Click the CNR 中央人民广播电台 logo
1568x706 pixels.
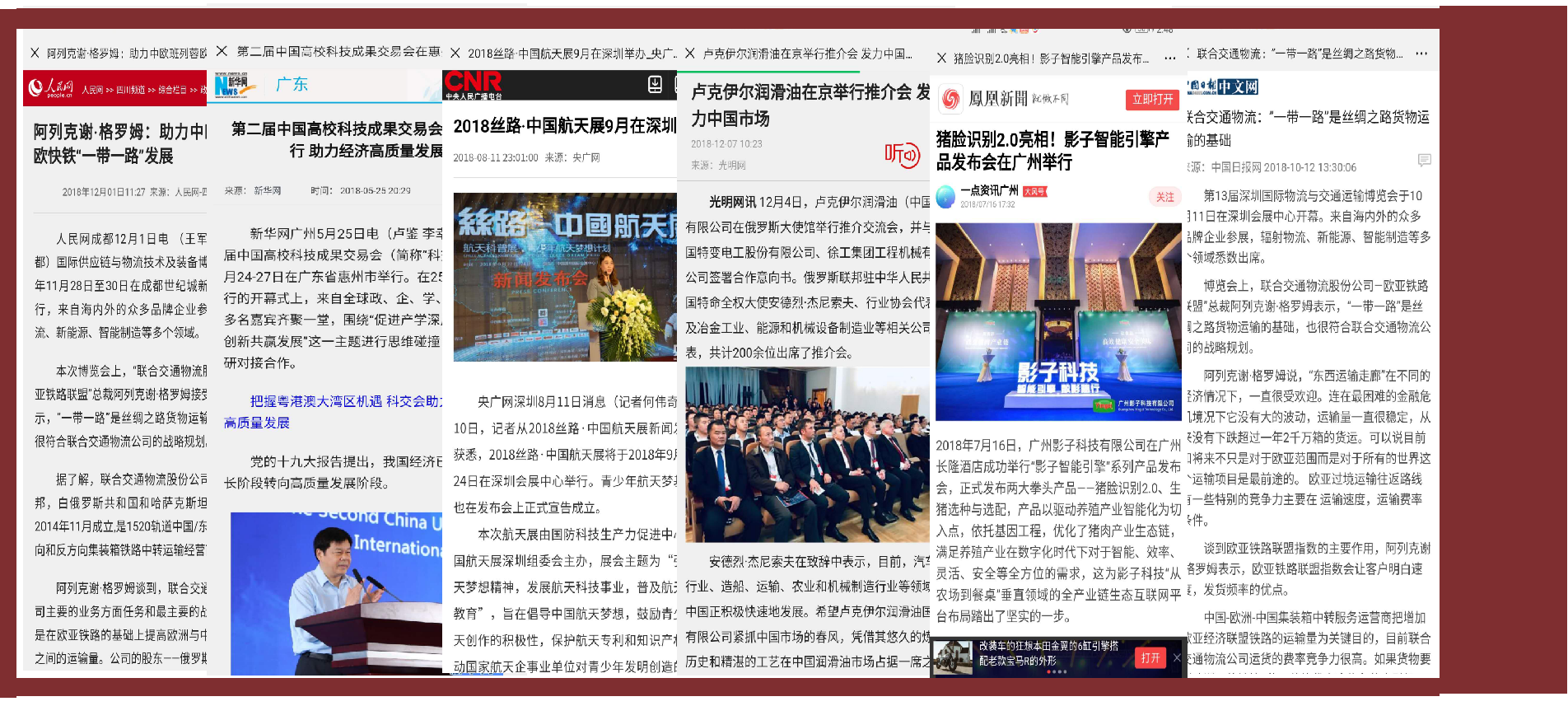tap(473, 85)
